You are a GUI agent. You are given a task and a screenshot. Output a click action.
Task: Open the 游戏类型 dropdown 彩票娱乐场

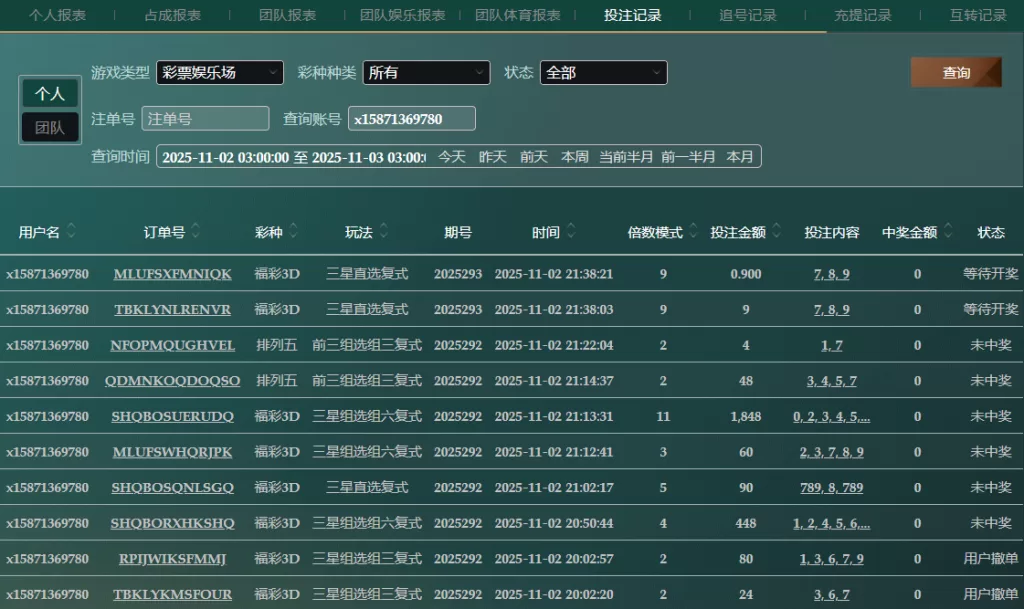(220, 73)
